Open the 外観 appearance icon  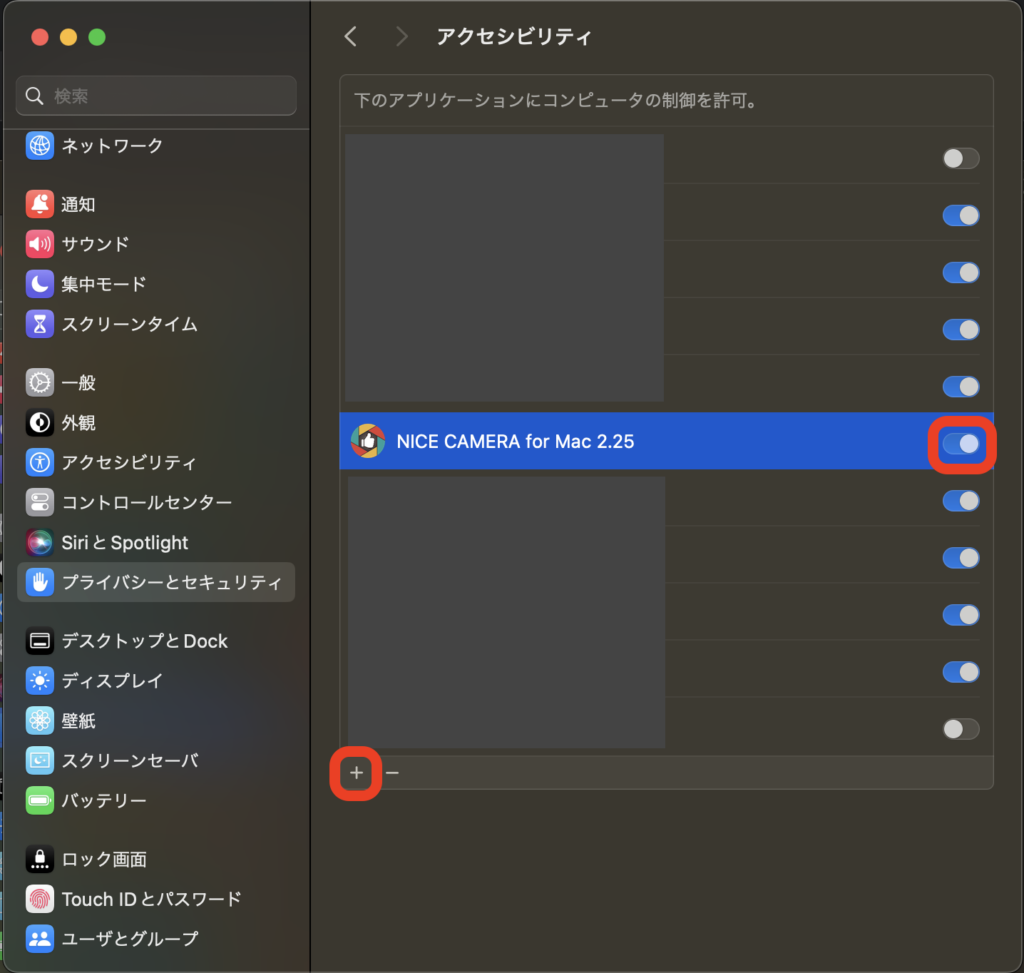pos(40,423)
